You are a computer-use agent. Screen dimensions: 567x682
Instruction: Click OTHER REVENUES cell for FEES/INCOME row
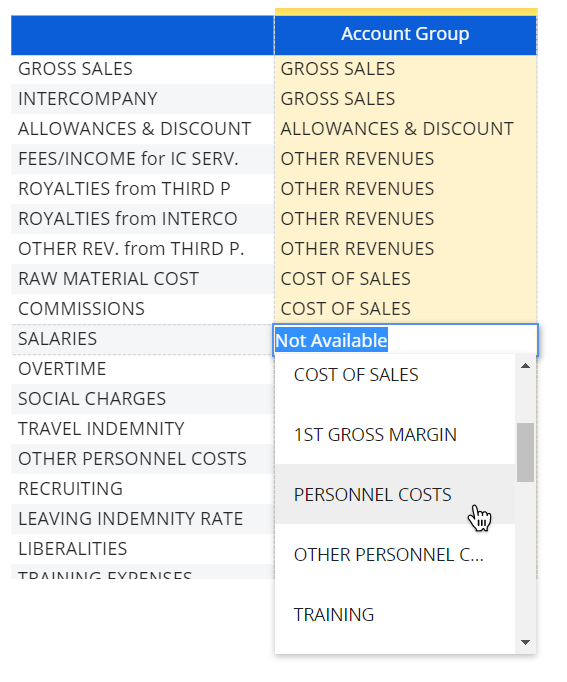tap(406, 159)
